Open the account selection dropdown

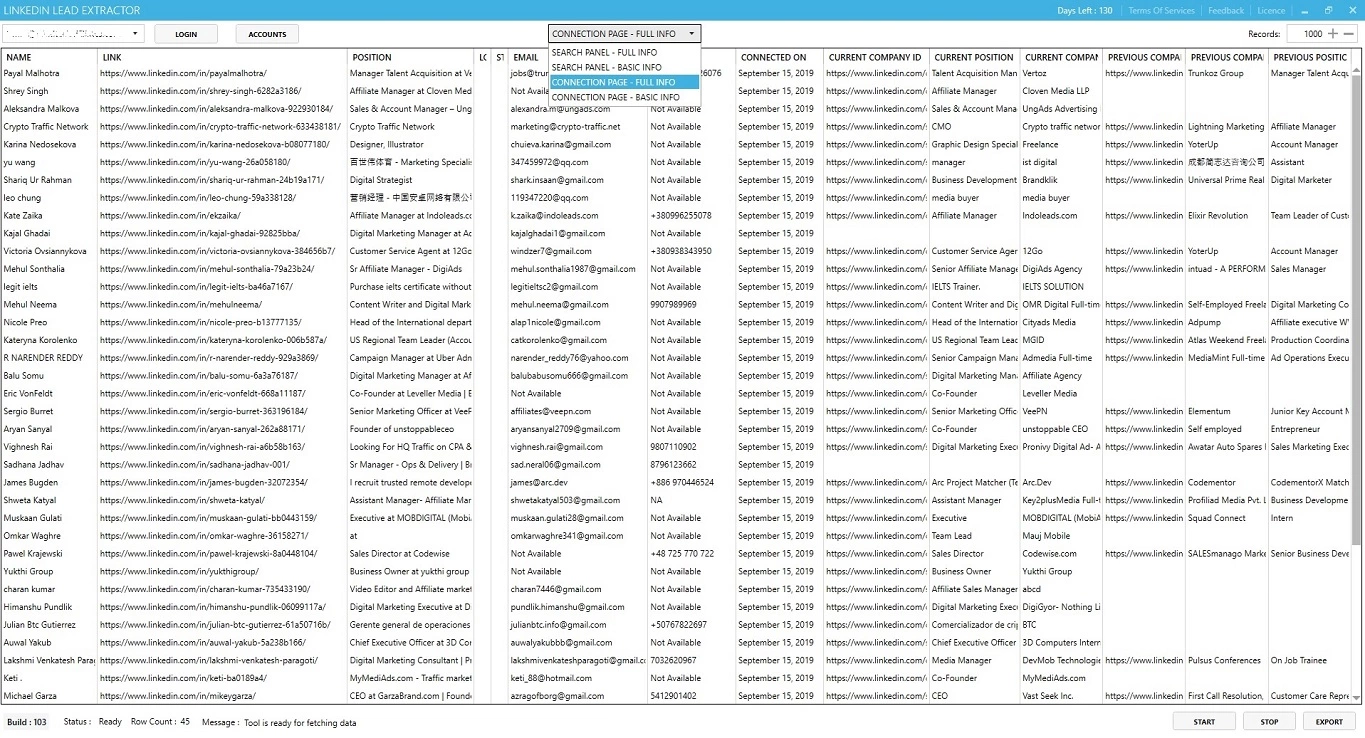pos(75,34)
